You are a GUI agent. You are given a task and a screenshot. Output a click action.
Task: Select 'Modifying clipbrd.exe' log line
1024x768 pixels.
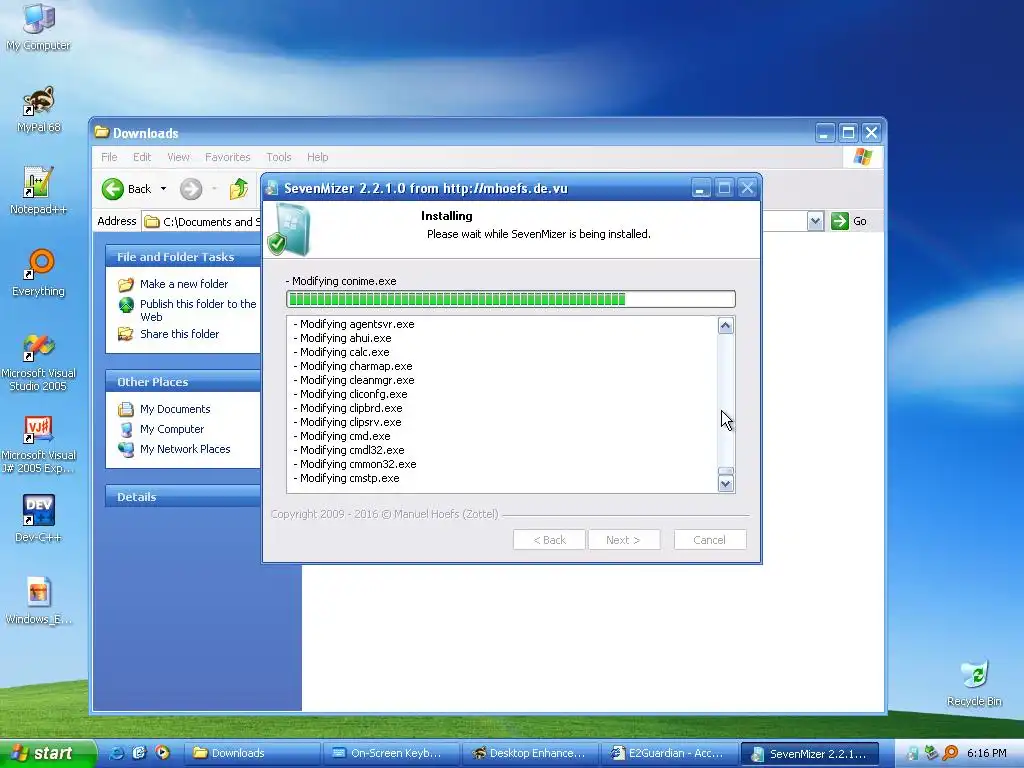[347, 408]
